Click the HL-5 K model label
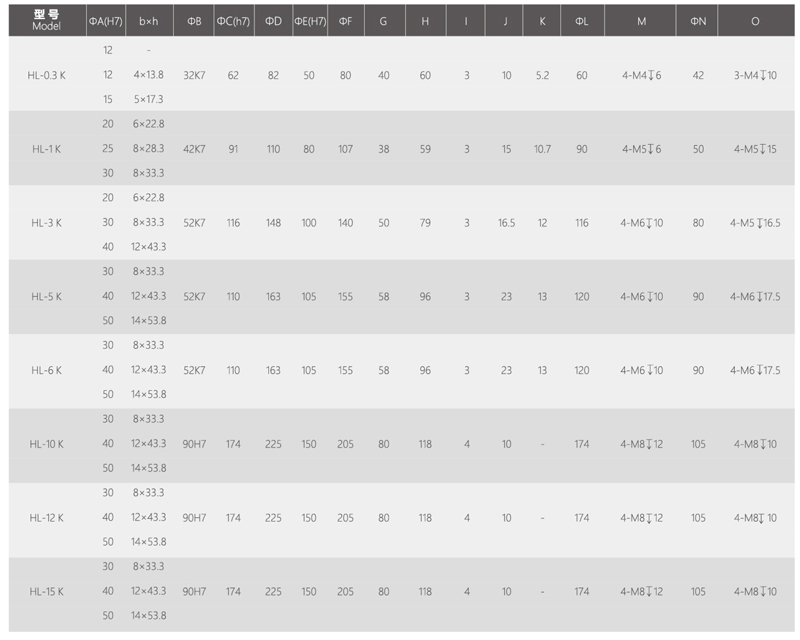The height and width of the screenshot is (640, 800). pyautogui.click(x=46, y=297)
